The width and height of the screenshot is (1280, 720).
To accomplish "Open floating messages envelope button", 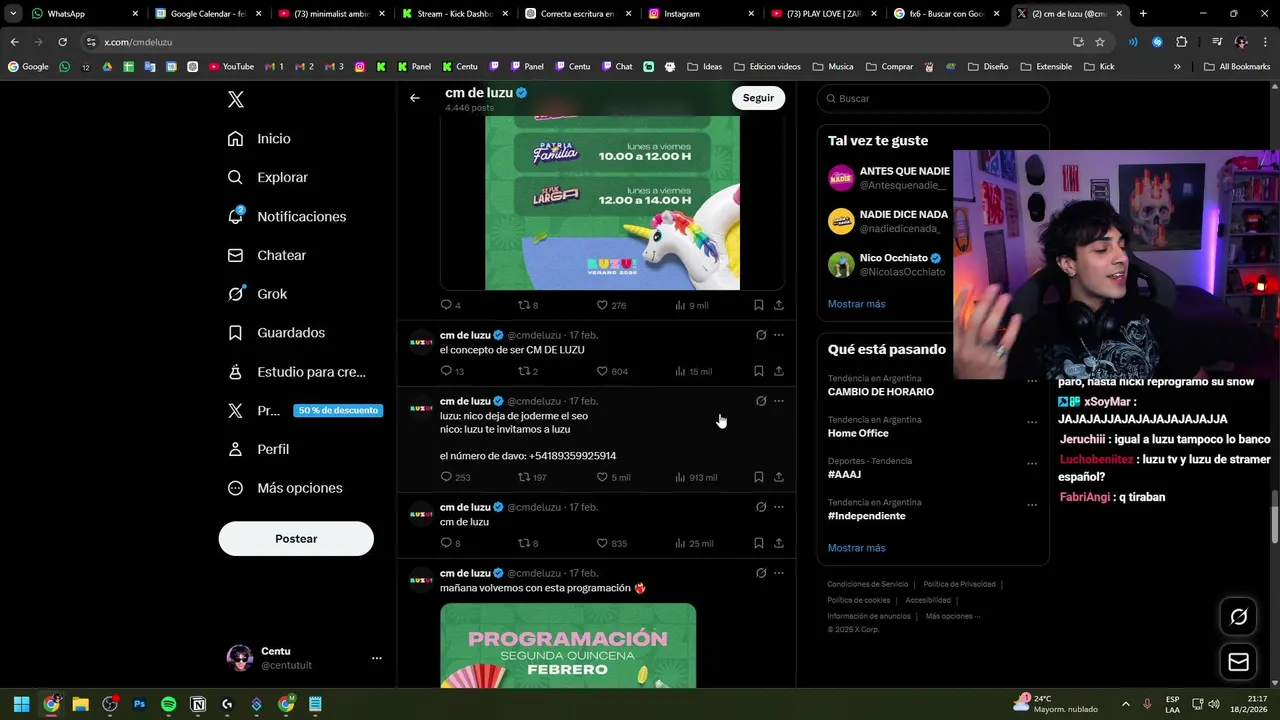I will point(1238,662).
